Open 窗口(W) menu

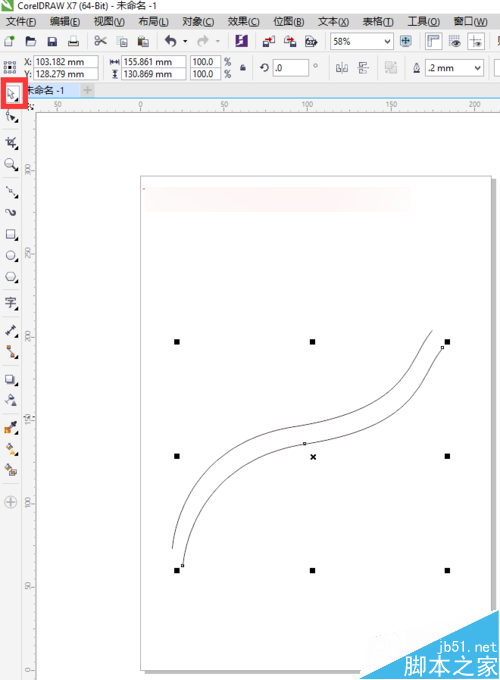click(x=471, y=22)
